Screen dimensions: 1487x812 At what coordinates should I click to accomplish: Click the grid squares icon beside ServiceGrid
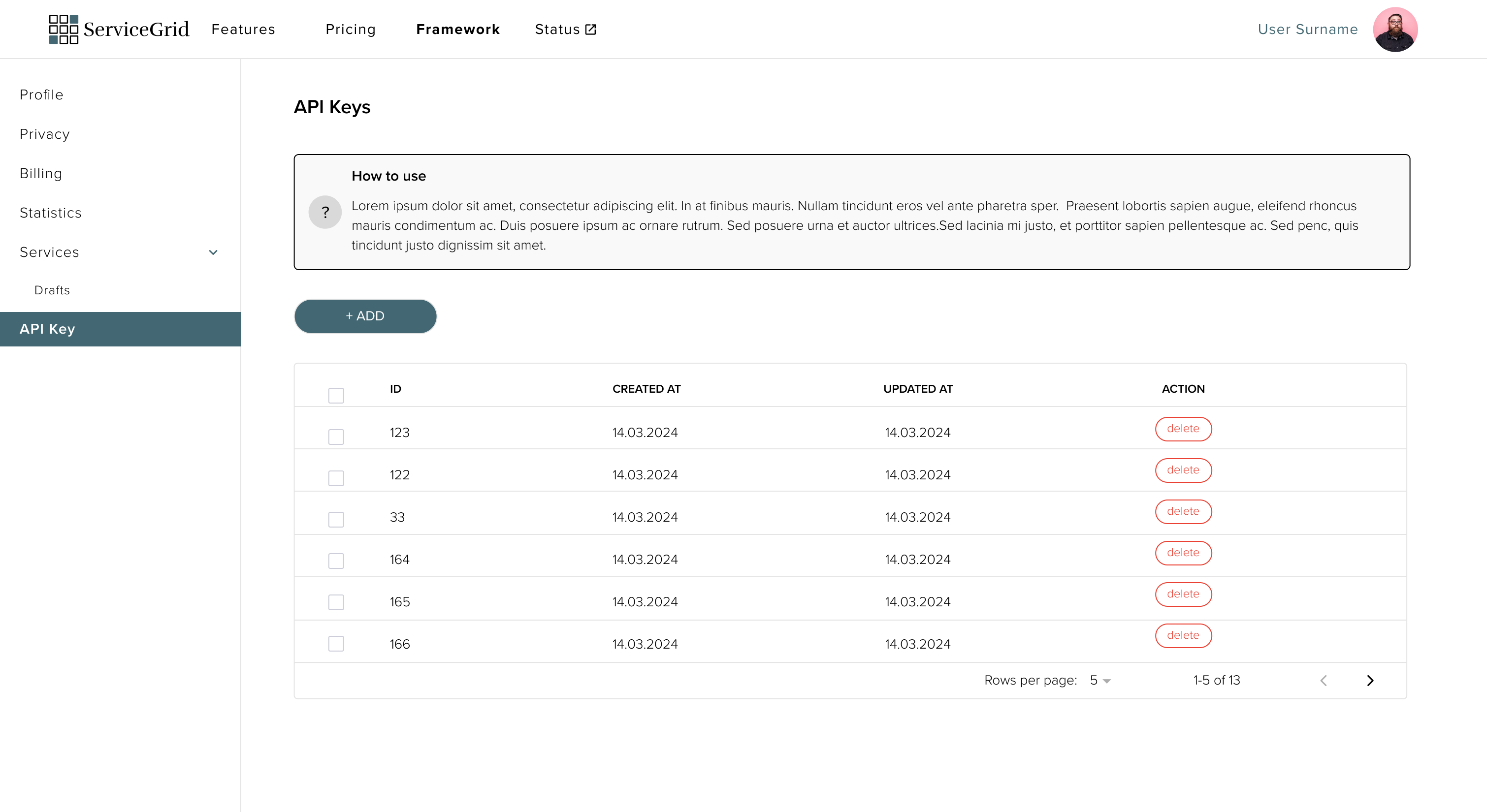click(x=63, y=28)
